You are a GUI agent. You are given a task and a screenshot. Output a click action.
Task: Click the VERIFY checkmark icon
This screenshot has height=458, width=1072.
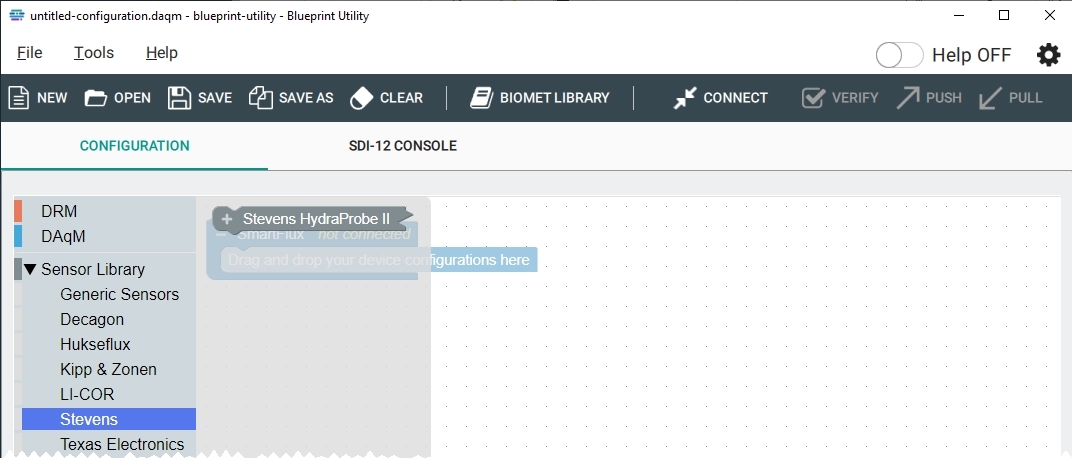click(814, 98)
